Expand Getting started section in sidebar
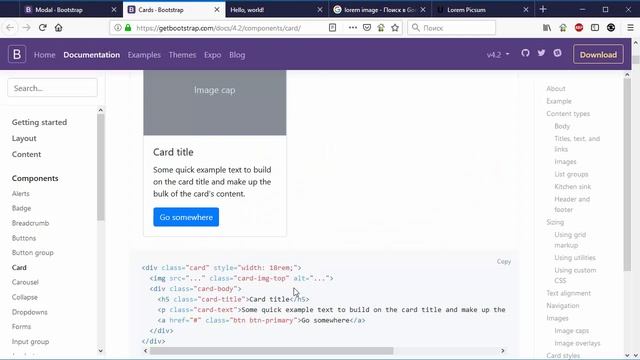The width and height of the screenshot is (640, 360). (x=39, y=122)
